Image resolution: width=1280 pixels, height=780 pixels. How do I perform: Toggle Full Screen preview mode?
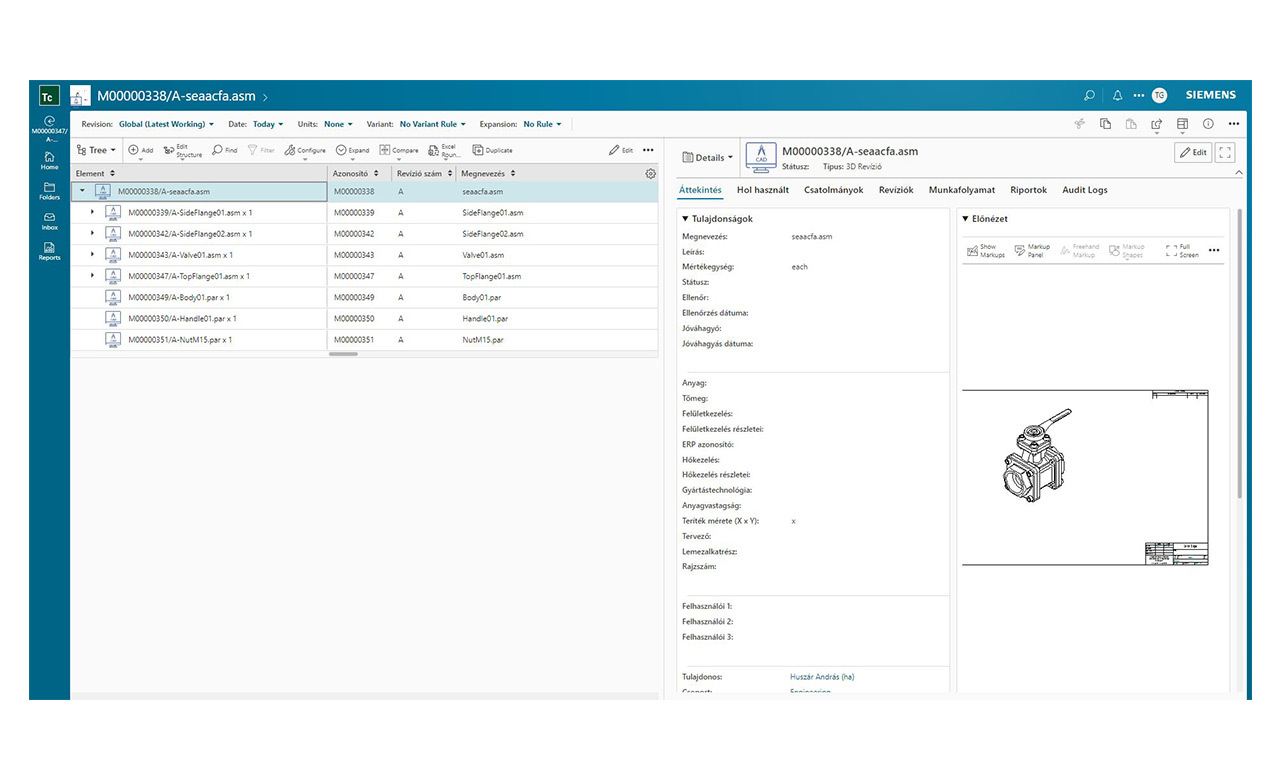[x=1181, y=250]
